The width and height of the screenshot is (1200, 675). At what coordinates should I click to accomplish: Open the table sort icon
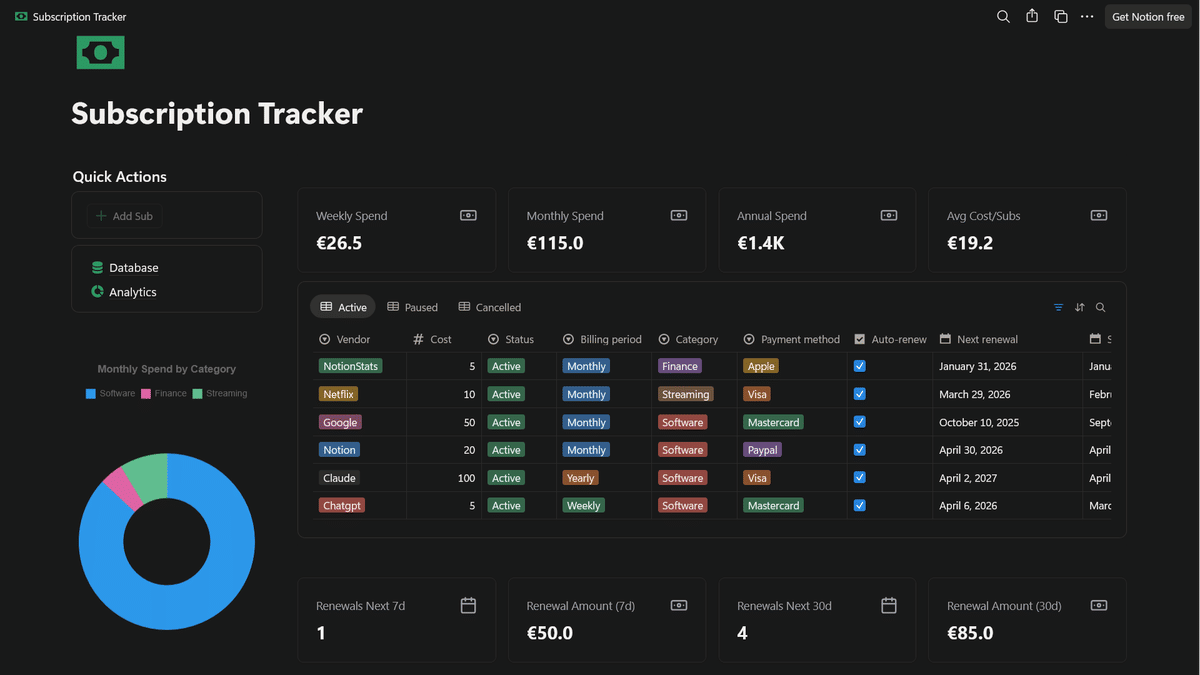point(1080,307)
